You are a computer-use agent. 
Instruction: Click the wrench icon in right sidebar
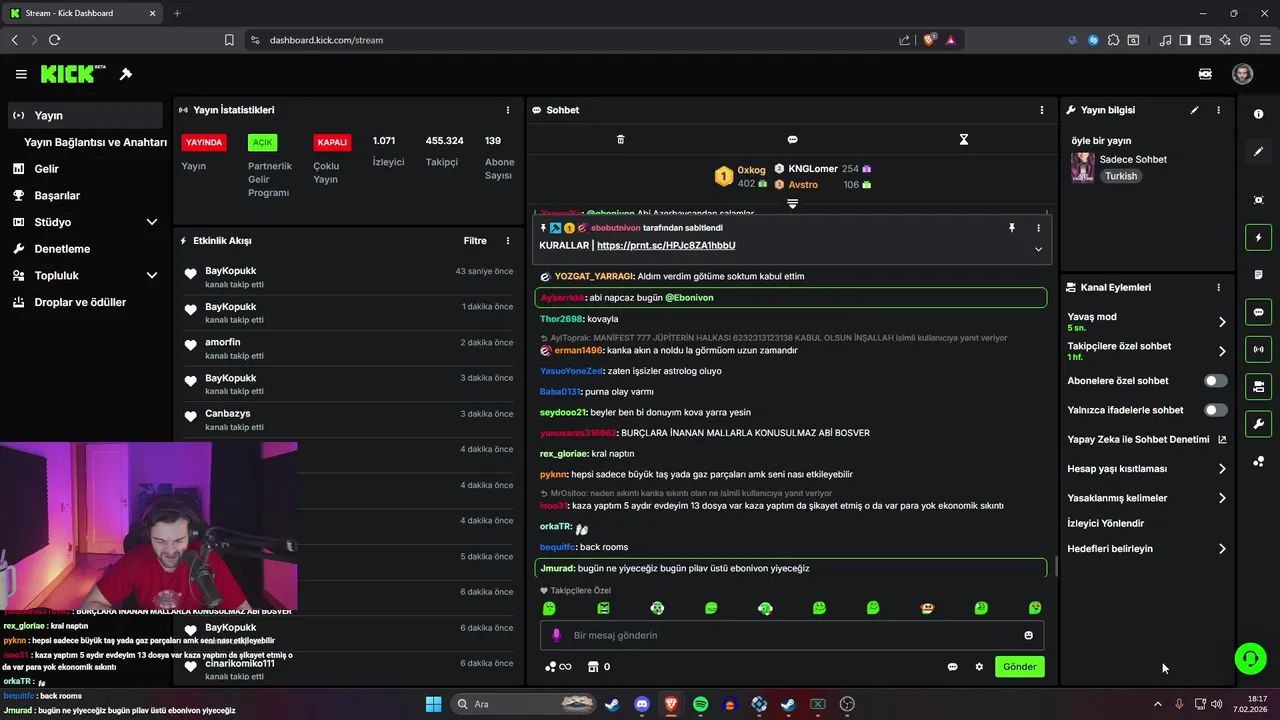(x=1258, y=423)
